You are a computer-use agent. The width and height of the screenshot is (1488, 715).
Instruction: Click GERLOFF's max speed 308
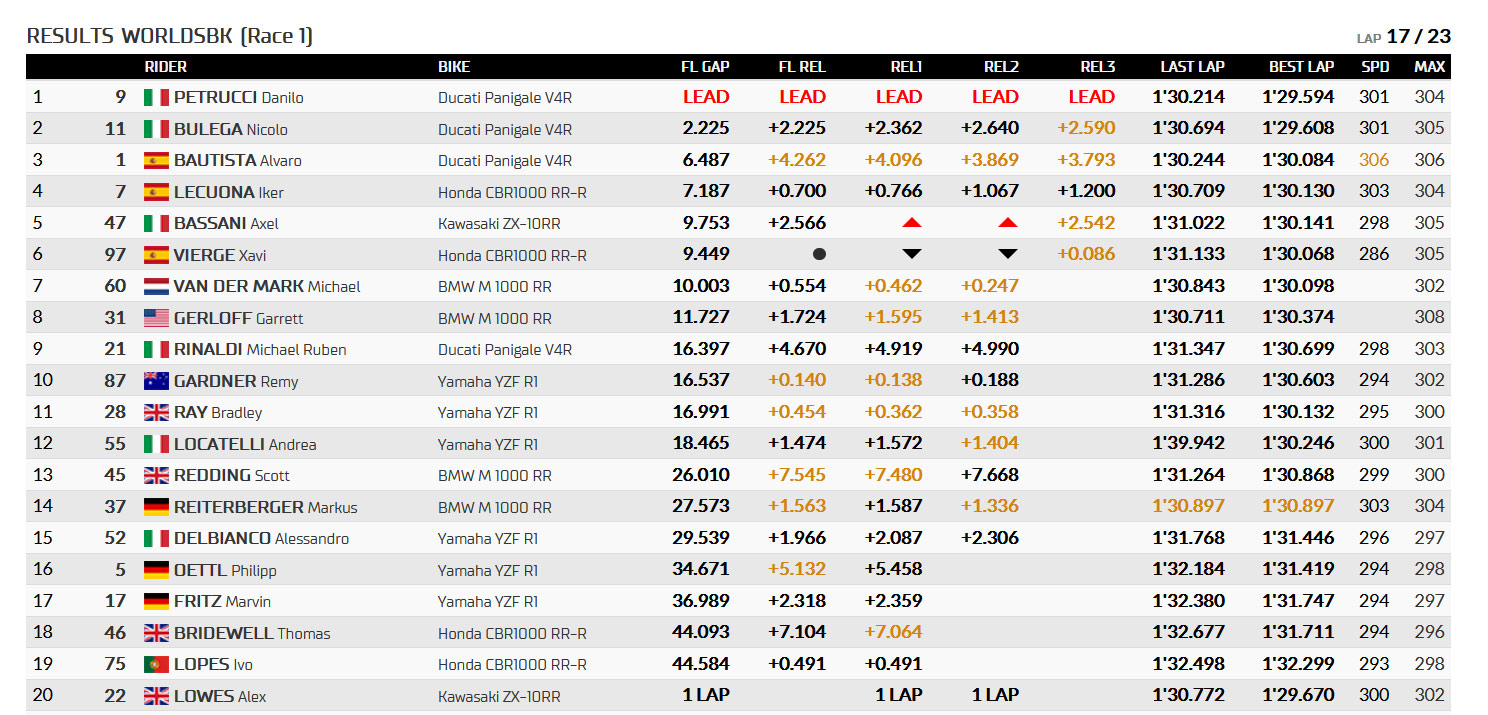pyautogui.click(x=1429, y=317)
